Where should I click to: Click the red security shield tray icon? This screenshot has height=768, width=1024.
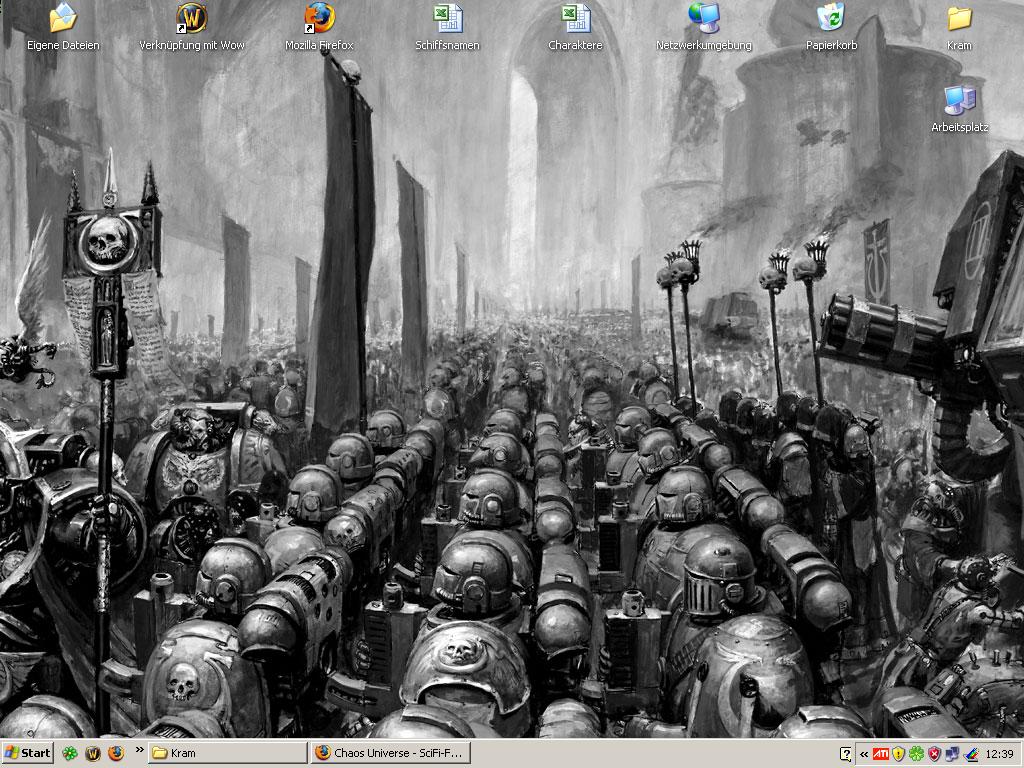(934, 754)
